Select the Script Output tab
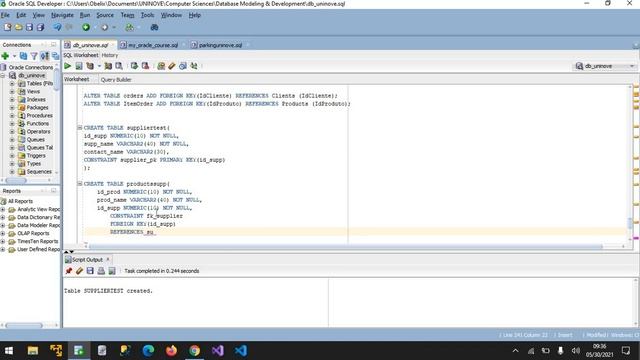This screenshot has height=360, width=640. point(87,260)
